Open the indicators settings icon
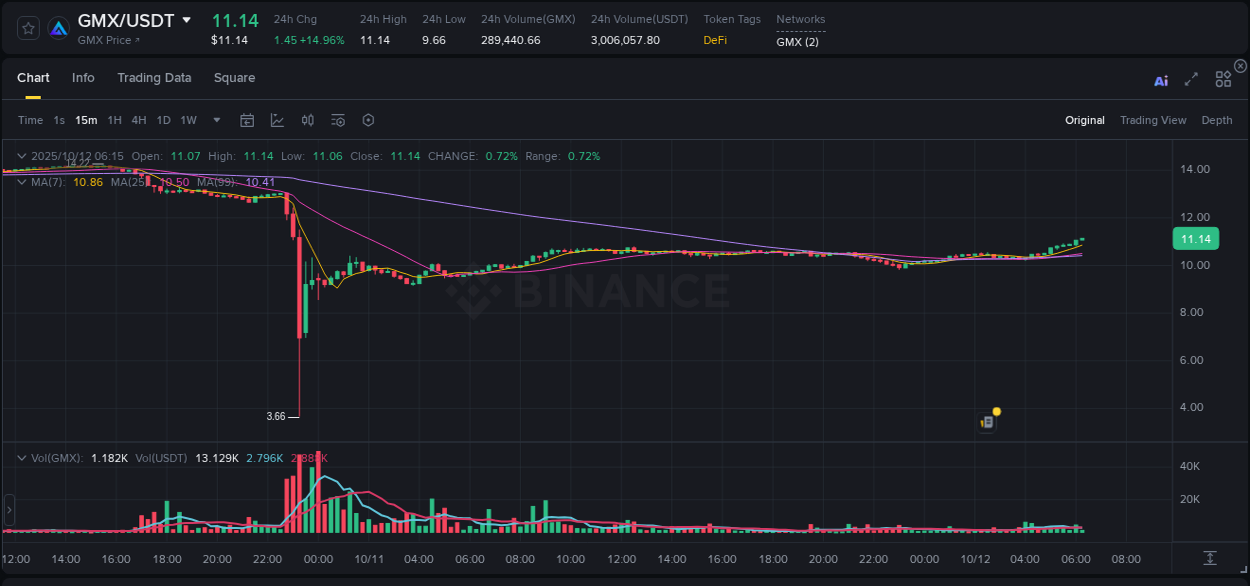The width and height of the screenshot is (1250, 586). [338, 120]
